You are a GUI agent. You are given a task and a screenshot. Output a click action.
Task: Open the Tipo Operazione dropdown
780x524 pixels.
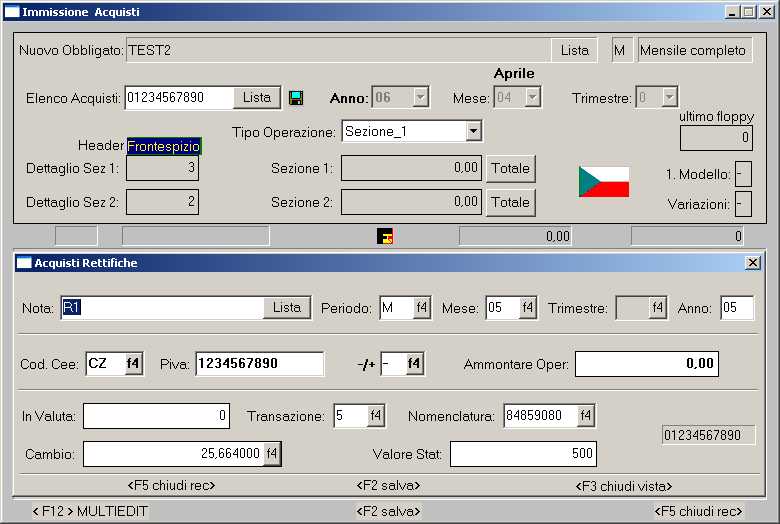(x=474, y=131)
